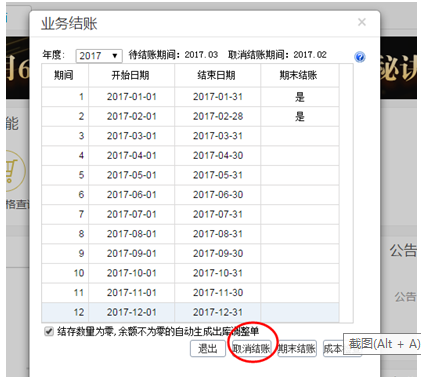The height and width of the screenshot is (377, 421).
Task: Select end date 2017-07-31 cell
Action: point(217,214)
